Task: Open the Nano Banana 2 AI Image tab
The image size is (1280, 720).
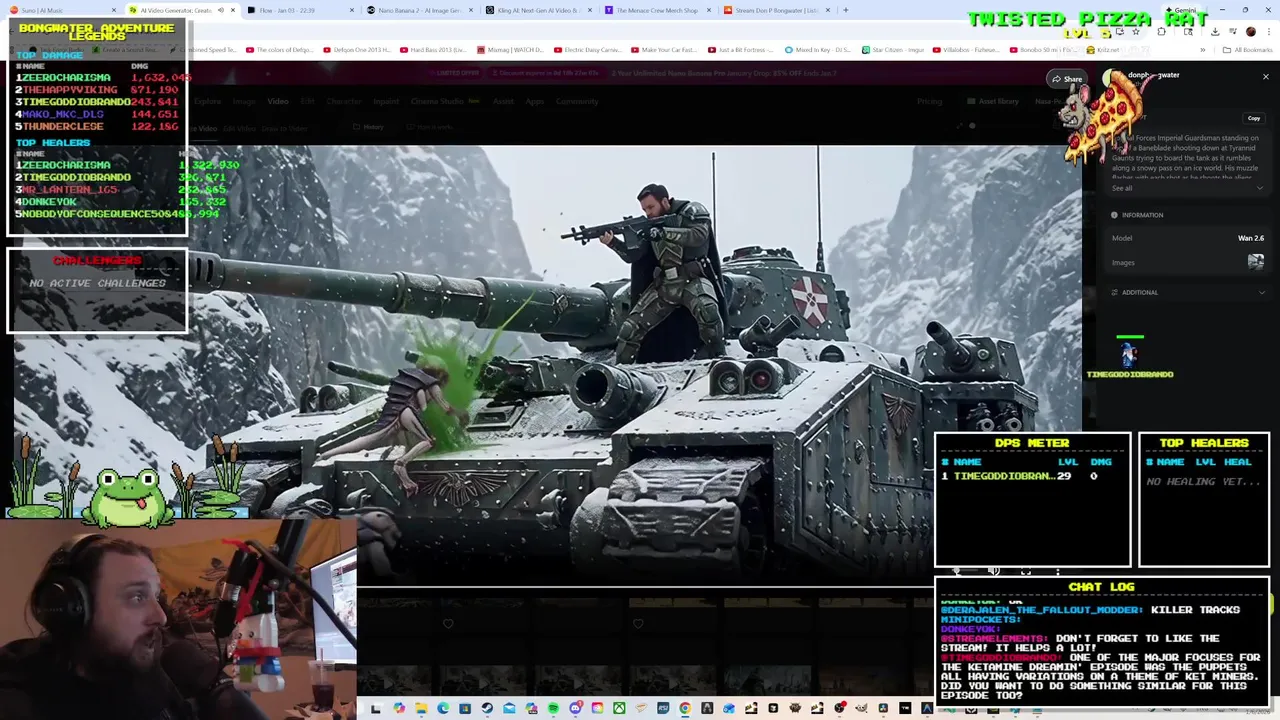Action: (420, 10)
